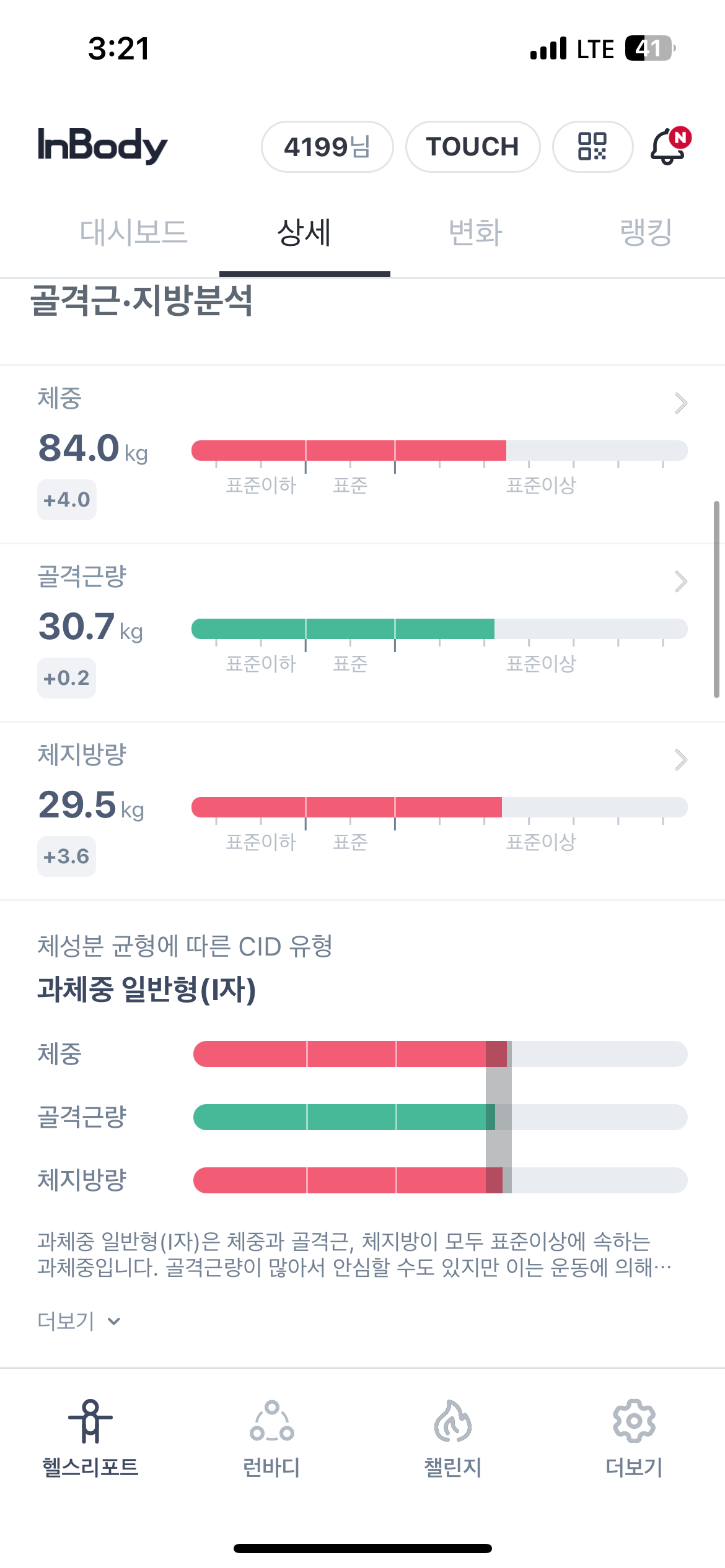Tap the 4199님 user button

pos(327,147)
